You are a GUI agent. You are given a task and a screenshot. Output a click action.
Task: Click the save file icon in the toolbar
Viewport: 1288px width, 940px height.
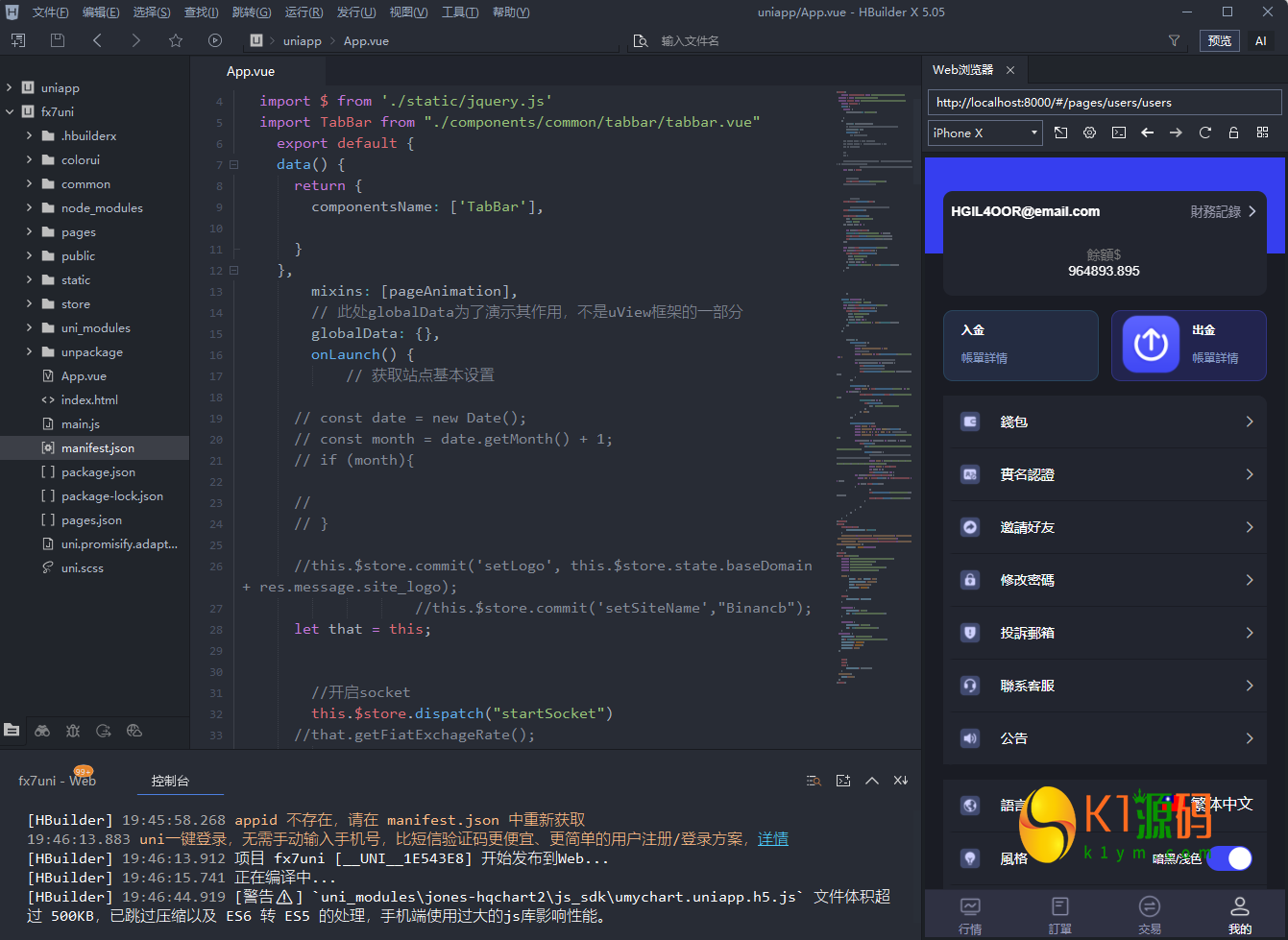58,40
